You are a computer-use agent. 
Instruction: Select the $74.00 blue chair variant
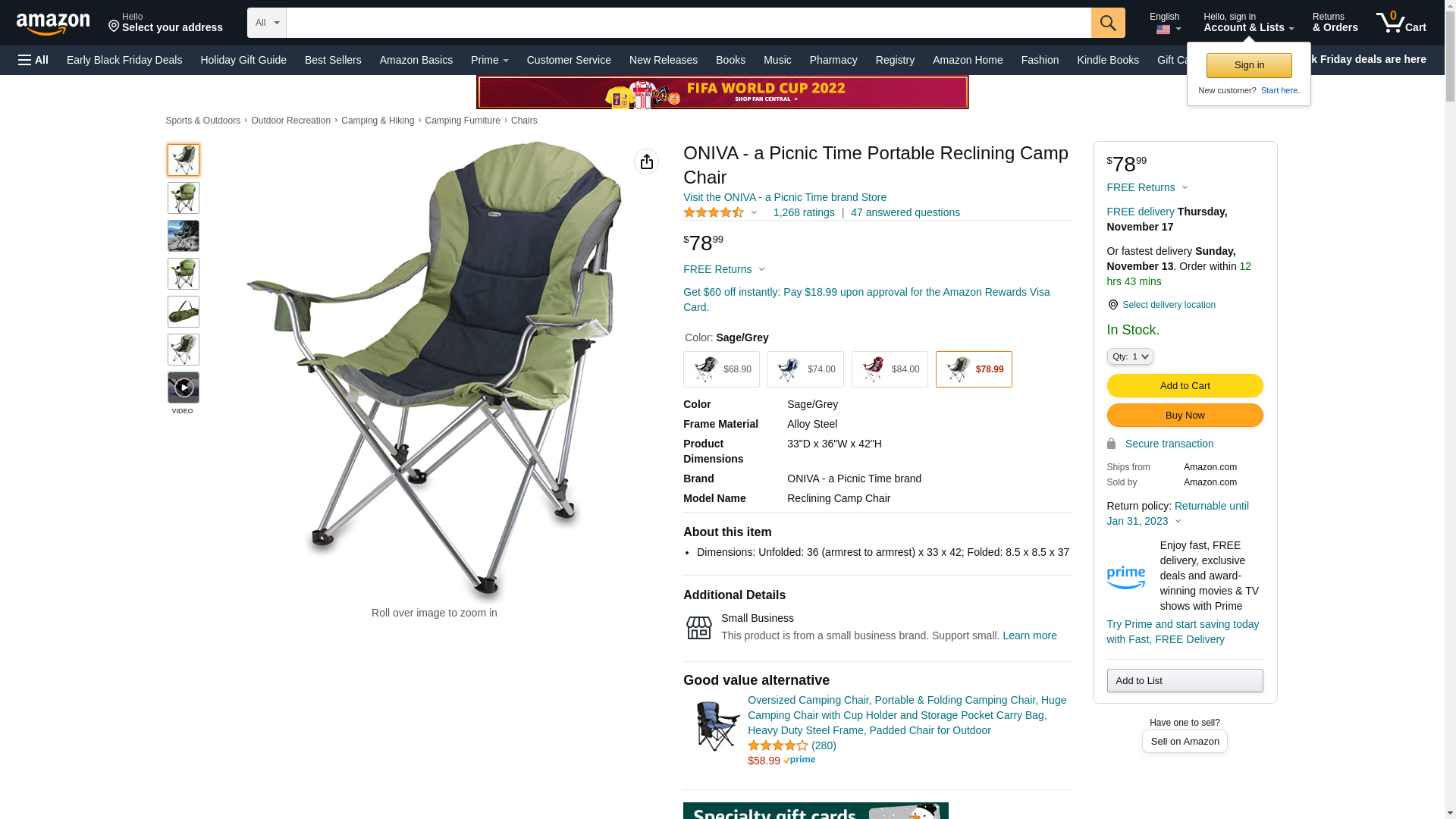point(805,369)
